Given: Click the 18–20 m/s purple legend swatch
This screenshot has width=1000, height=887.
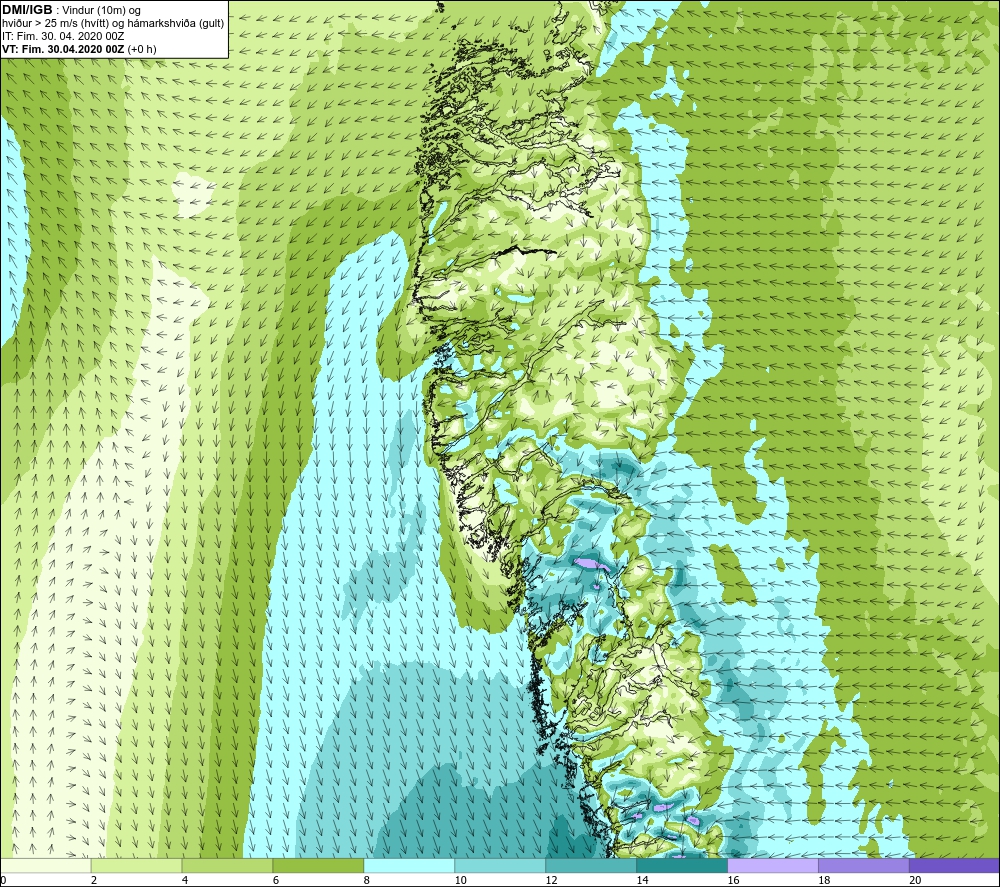Looking at the screenshot, I should click(x=864, y=865).
